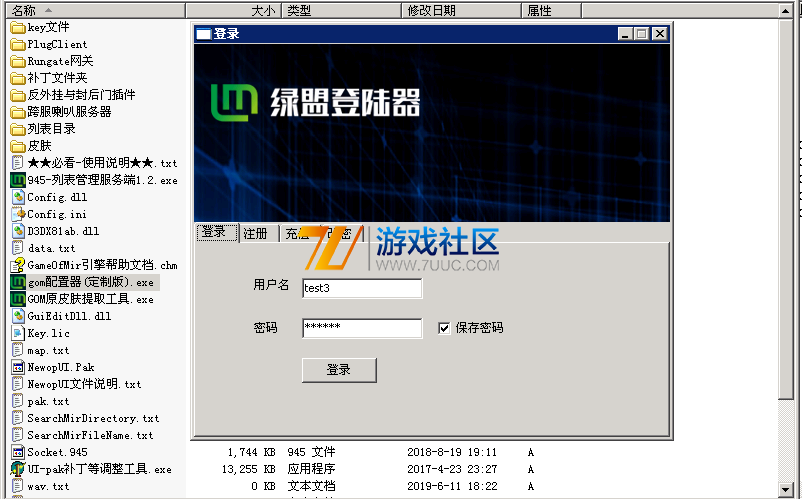The height and width of the screenshot is (499, 802).
Task: Click the file list scroll down arrow
Action: (786, 489)
